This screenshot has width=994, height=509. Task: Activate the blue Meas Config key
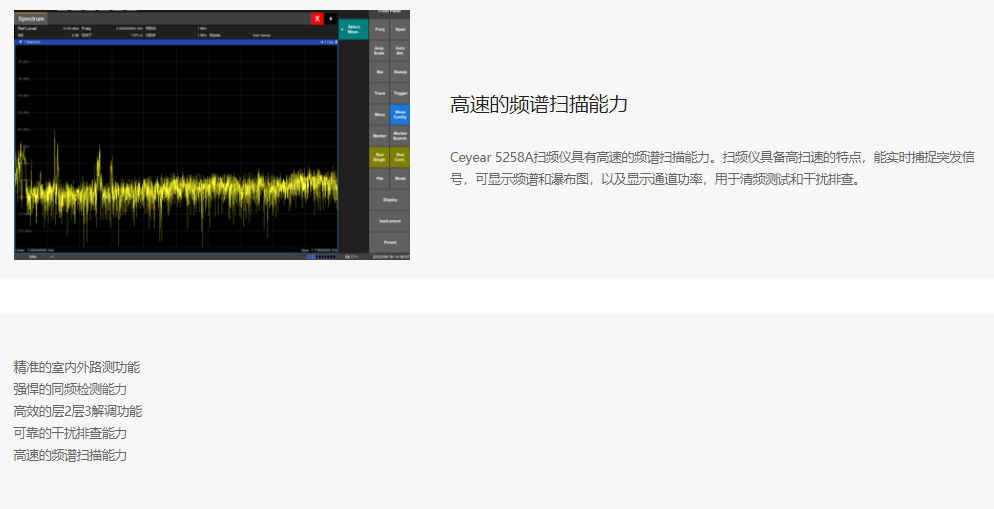pyautogui.click(x=400, y=114)
